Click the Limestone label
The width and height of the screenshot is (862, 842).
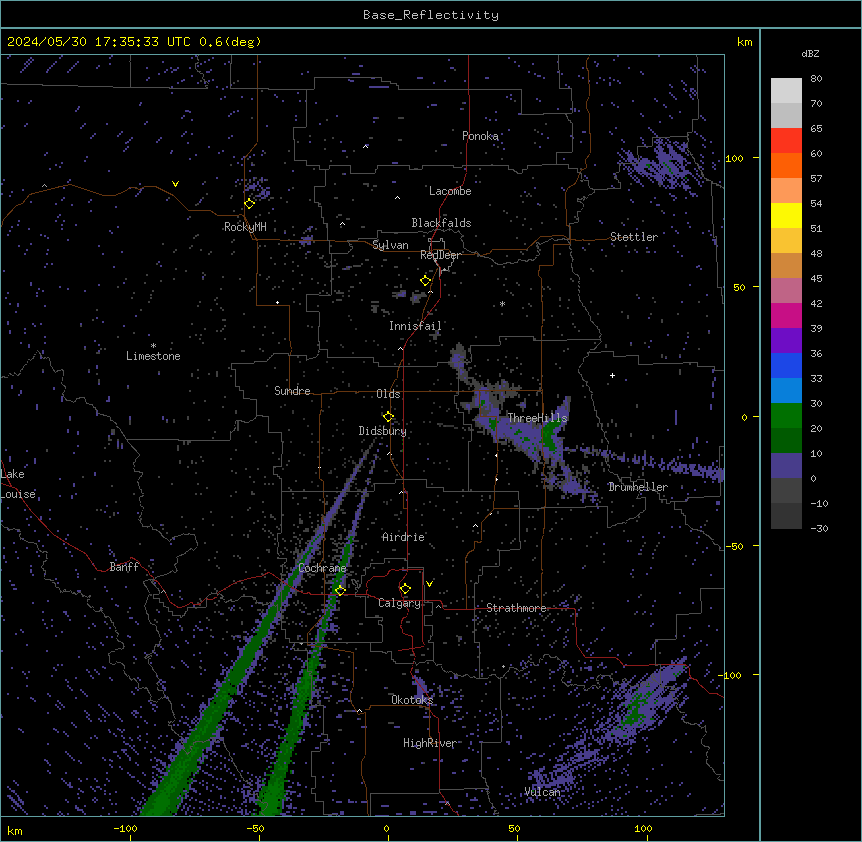click(x=153, y=356)
